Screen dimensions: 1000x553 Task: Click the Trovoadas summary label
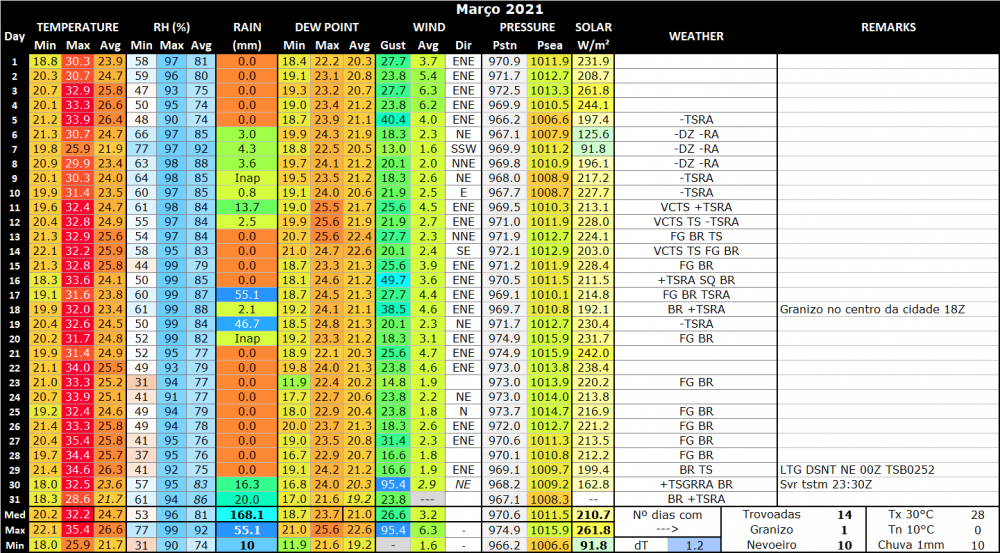(x=773, y=514)
